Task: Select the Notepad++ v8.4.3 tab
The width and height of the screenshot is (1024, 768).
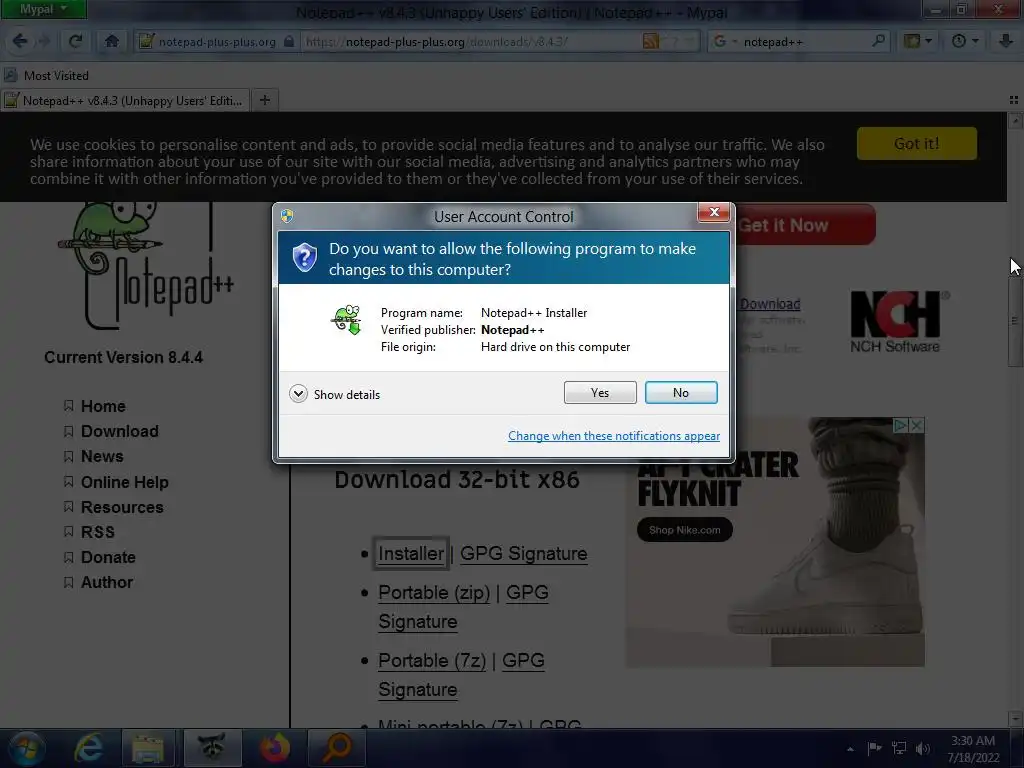Action: tap(125, 101)
